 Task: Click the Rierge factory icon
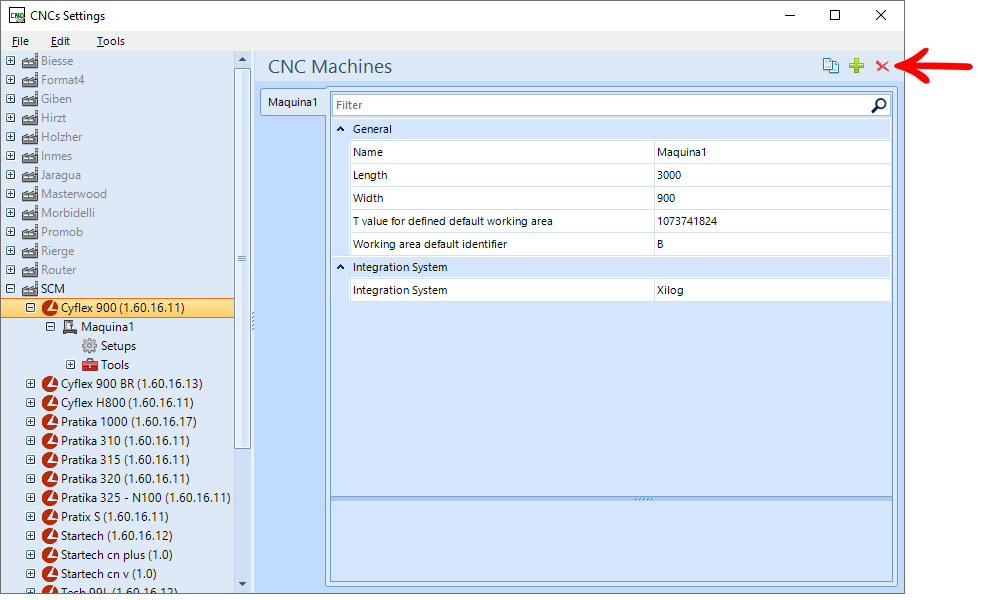(30, 251)
